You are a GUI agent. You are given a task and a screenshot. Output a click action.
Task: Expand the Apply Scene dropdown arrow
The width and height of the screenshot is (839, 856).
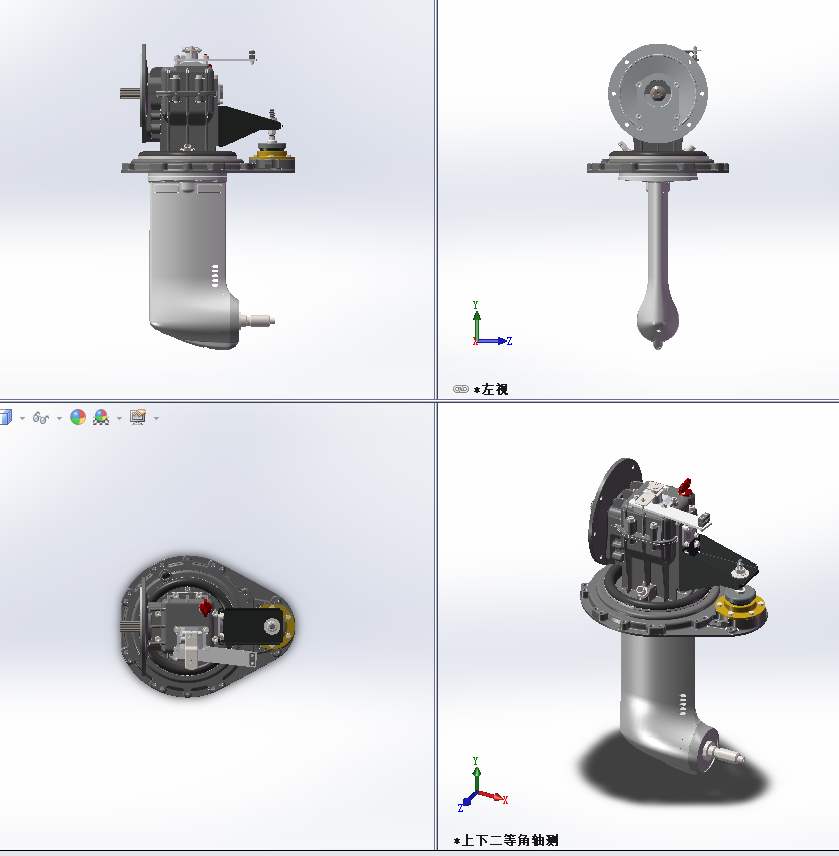(x=120, y=419)
